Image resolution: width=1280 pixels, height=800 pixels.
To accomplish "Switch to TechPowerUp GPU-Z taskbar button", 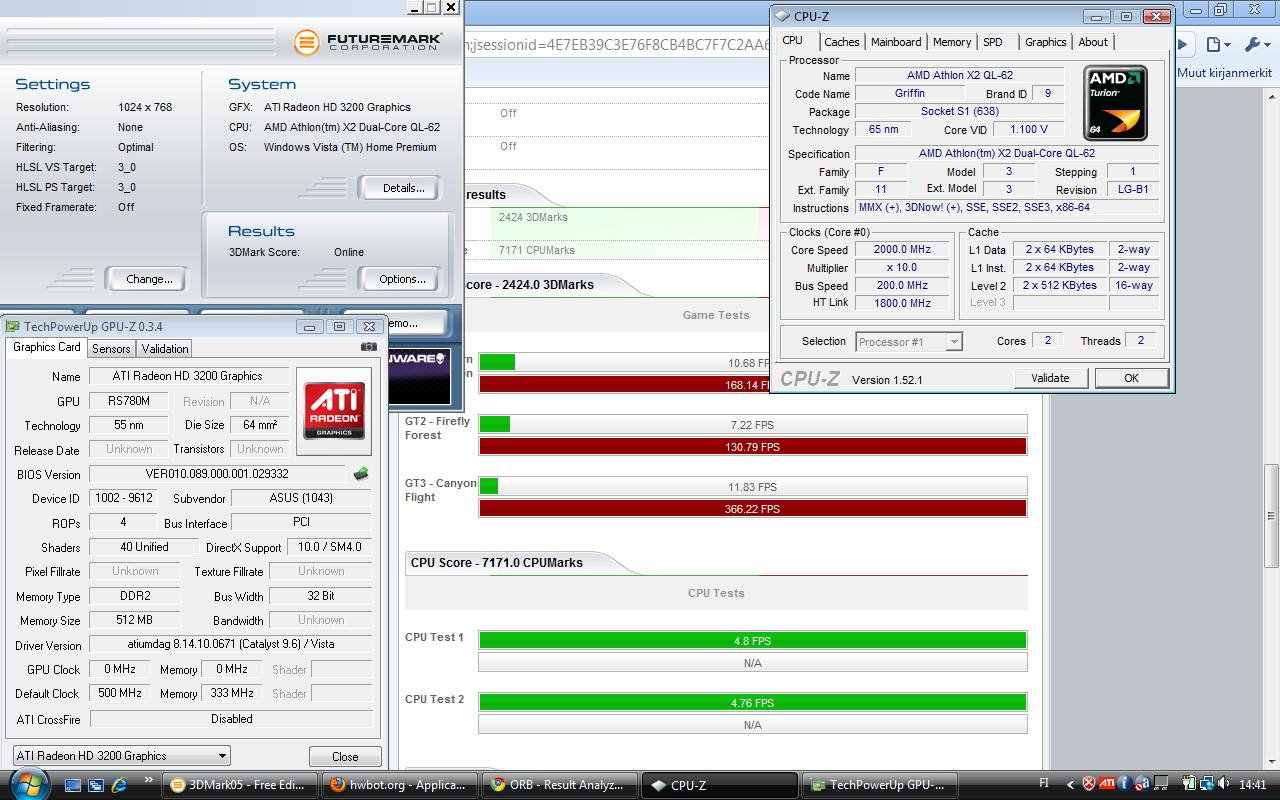I will (878, 785).
